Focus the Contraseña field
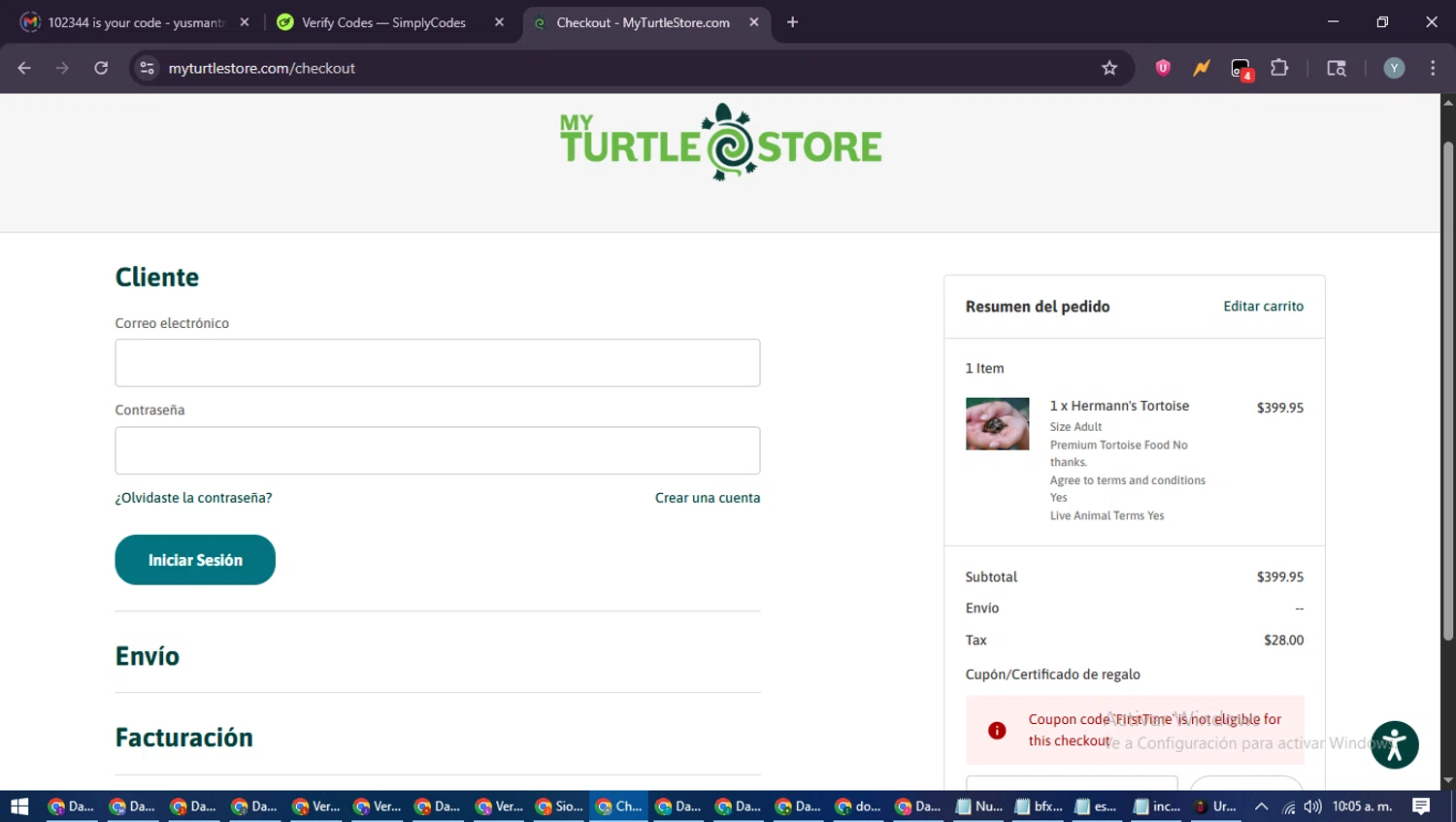The image size is (1456, 822). (438, 450)
